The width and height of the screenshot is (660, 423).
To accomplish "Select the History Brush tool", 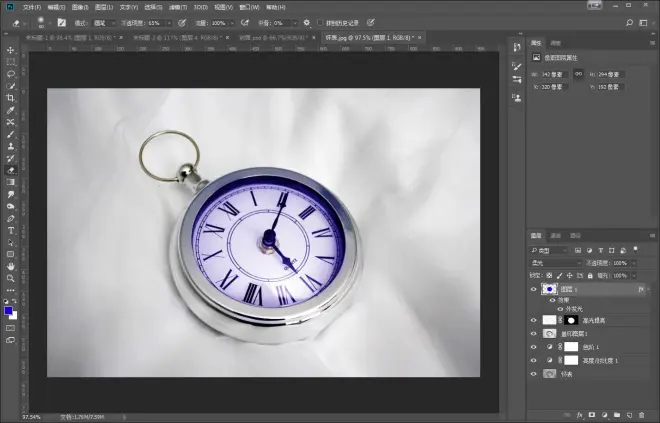I will click(x=11, y=158).
